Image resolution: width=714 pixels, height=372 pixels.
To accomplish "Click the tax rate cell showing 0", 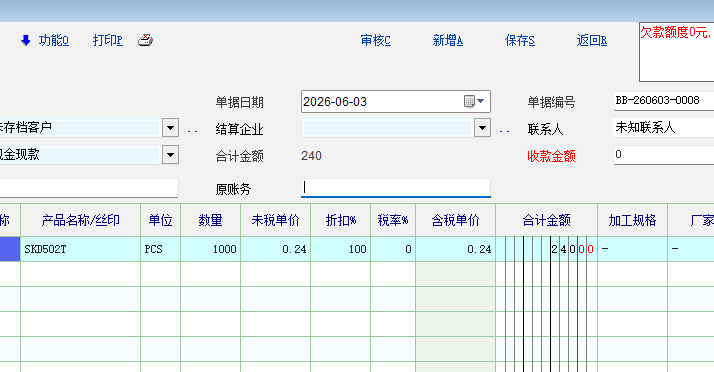I will click(x=393, y=249).
